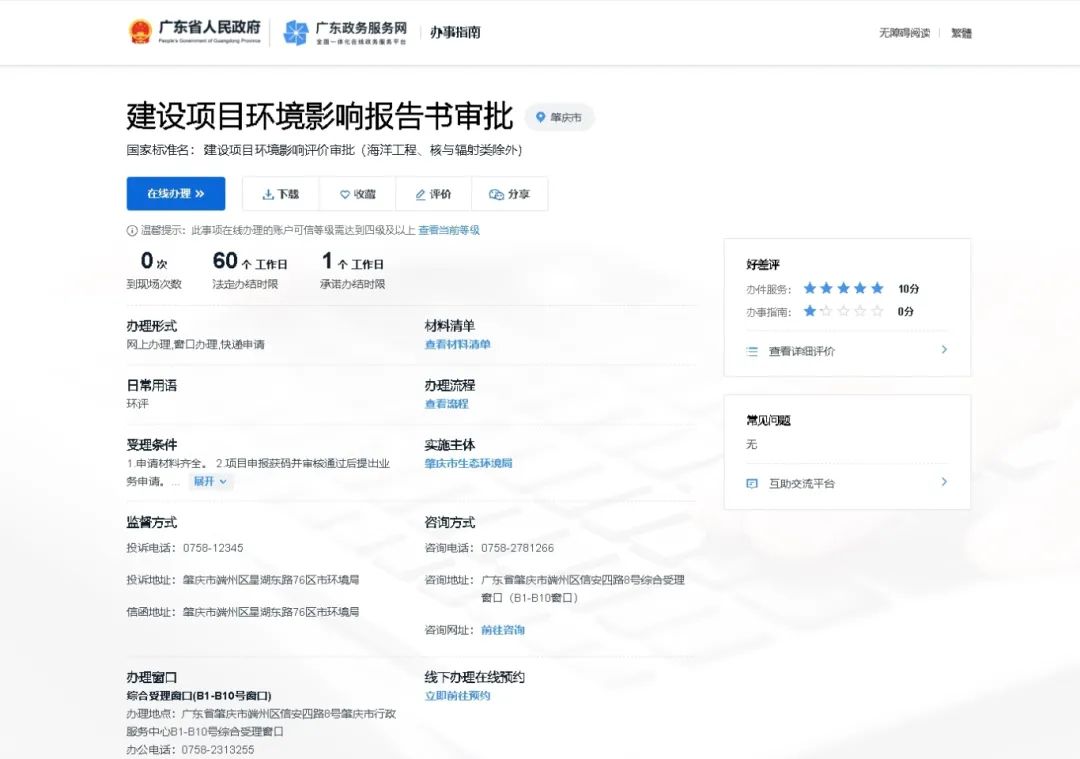Click the 肇庆市 location pin tag
Viewport: 1080px width, 759px height.
(558, 117)
